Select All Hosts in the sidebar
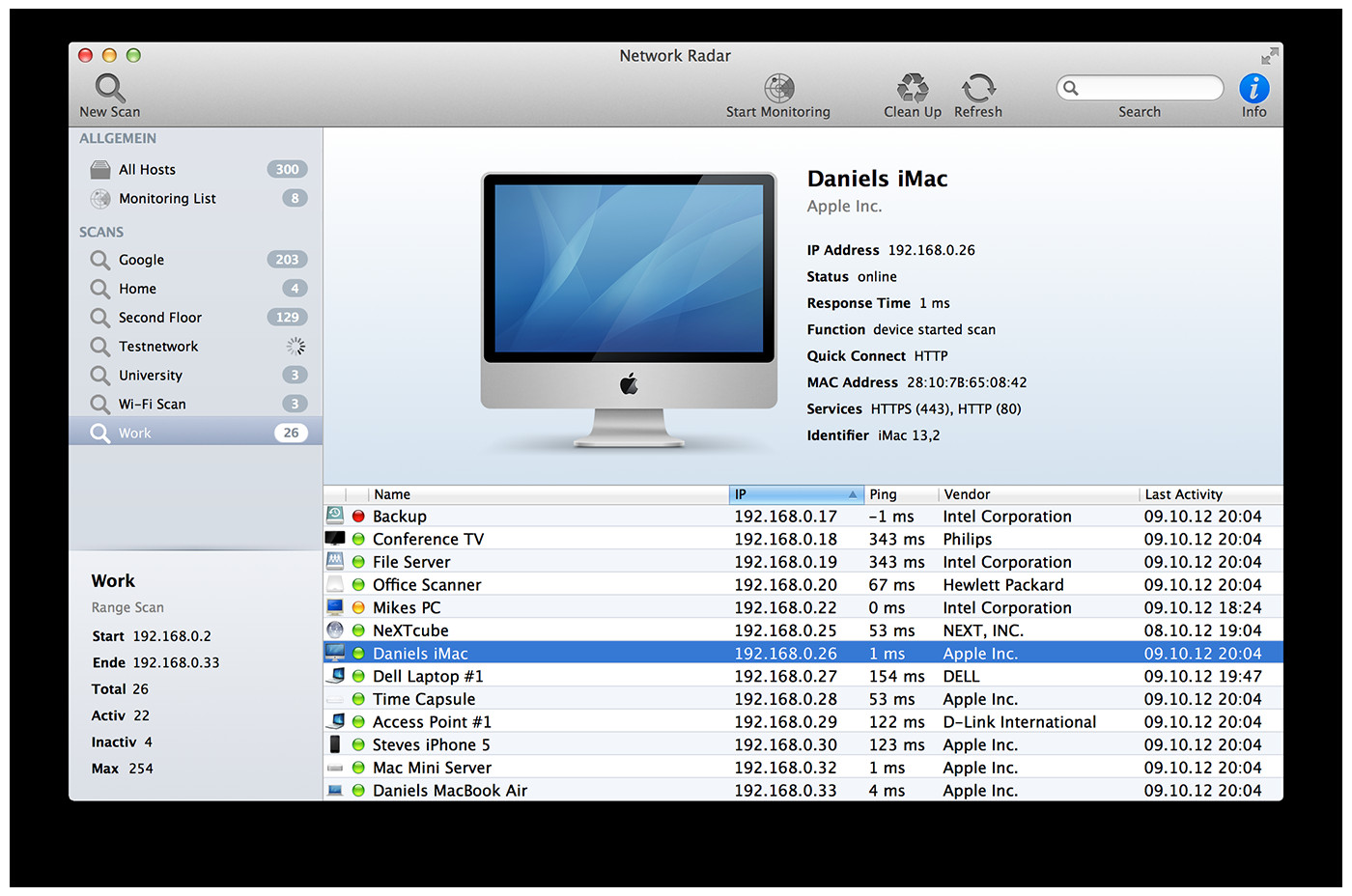Screen dimensions: 1352x896 tap(195, 169)
